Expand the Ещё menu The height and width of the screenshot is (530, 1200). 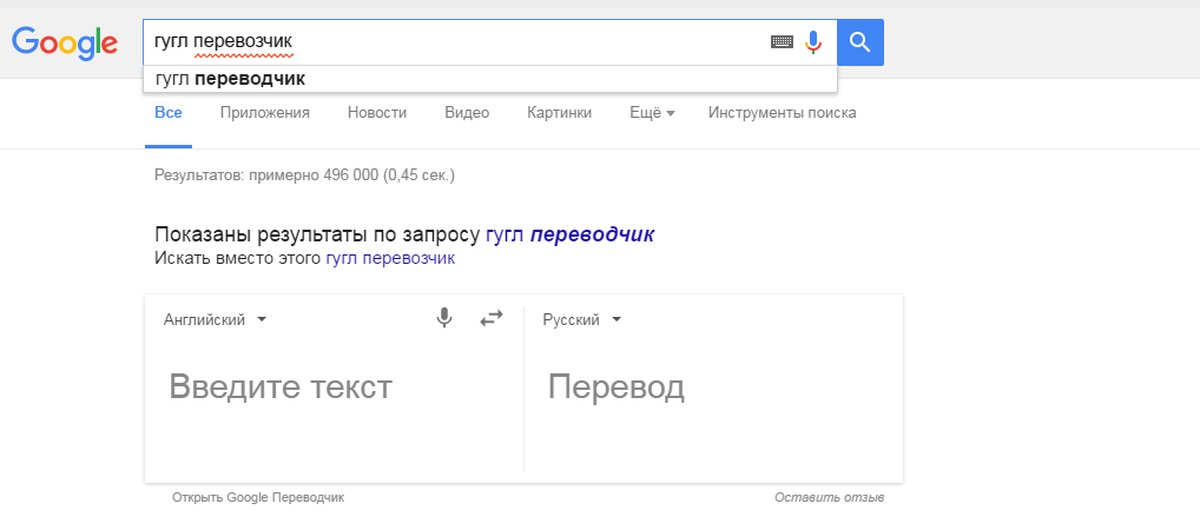click(x=652, y=113)
